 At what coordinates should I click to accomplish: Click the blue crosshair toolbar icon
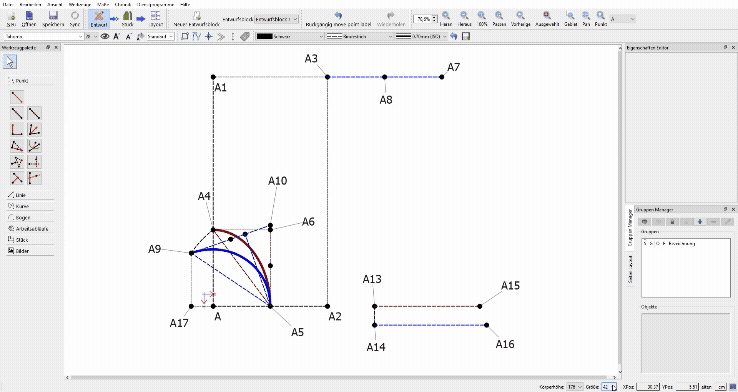click(x=209, y=36)
